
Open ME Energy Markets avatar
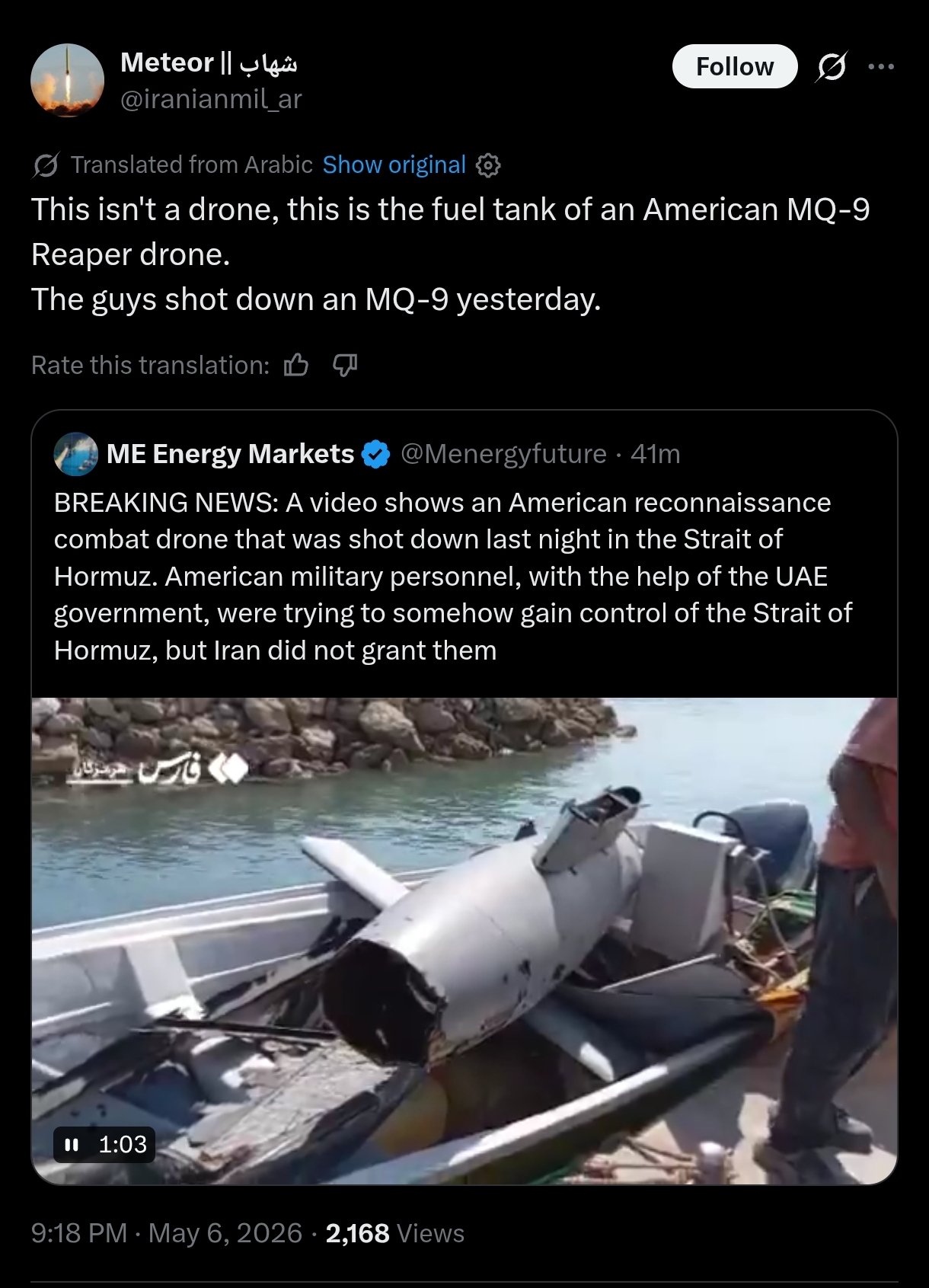click(x=75, y=454)
